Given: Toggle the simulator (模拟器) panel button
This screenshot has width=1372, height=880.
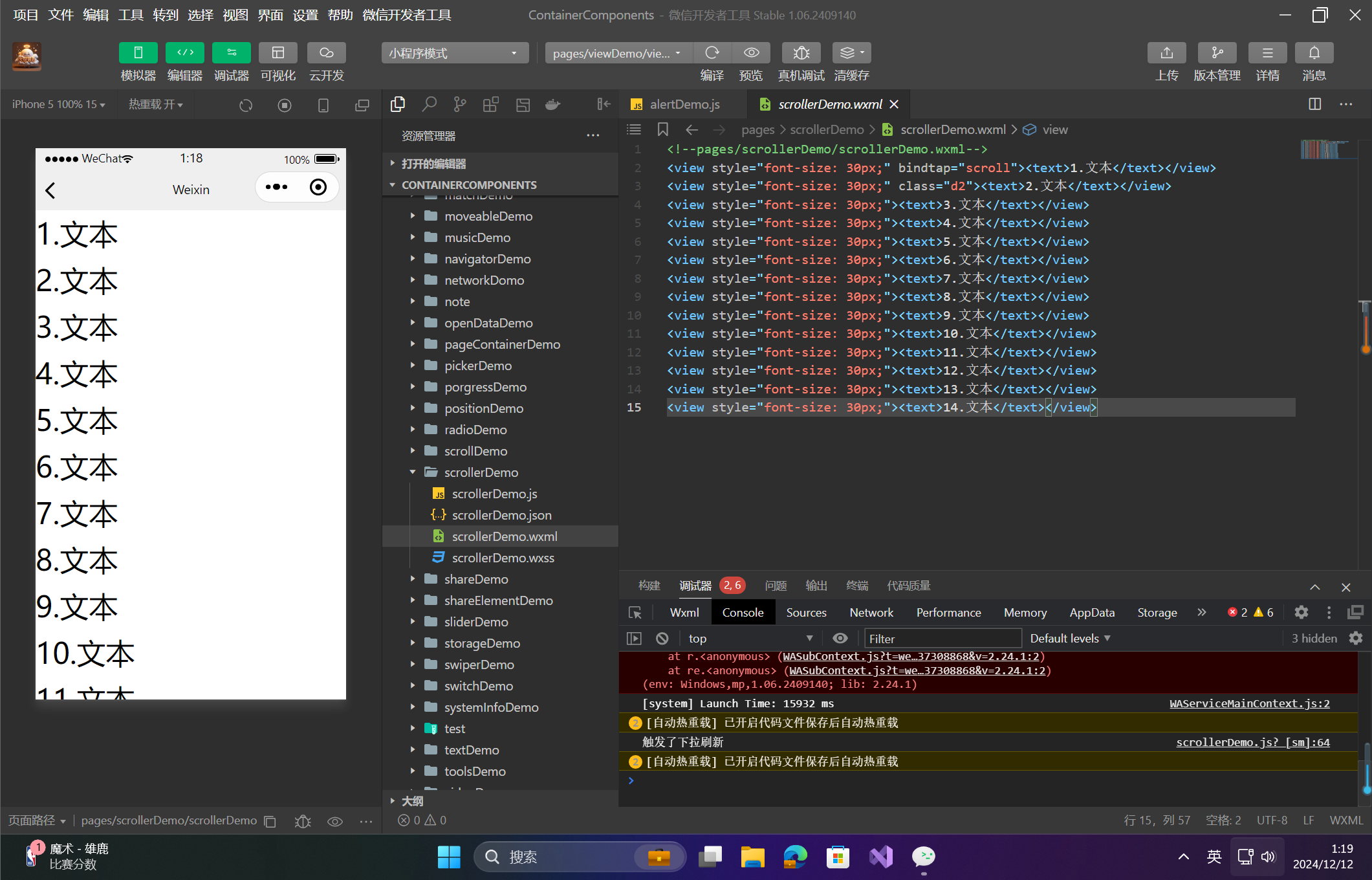Looking at the screenshot, I should point(138,53).
